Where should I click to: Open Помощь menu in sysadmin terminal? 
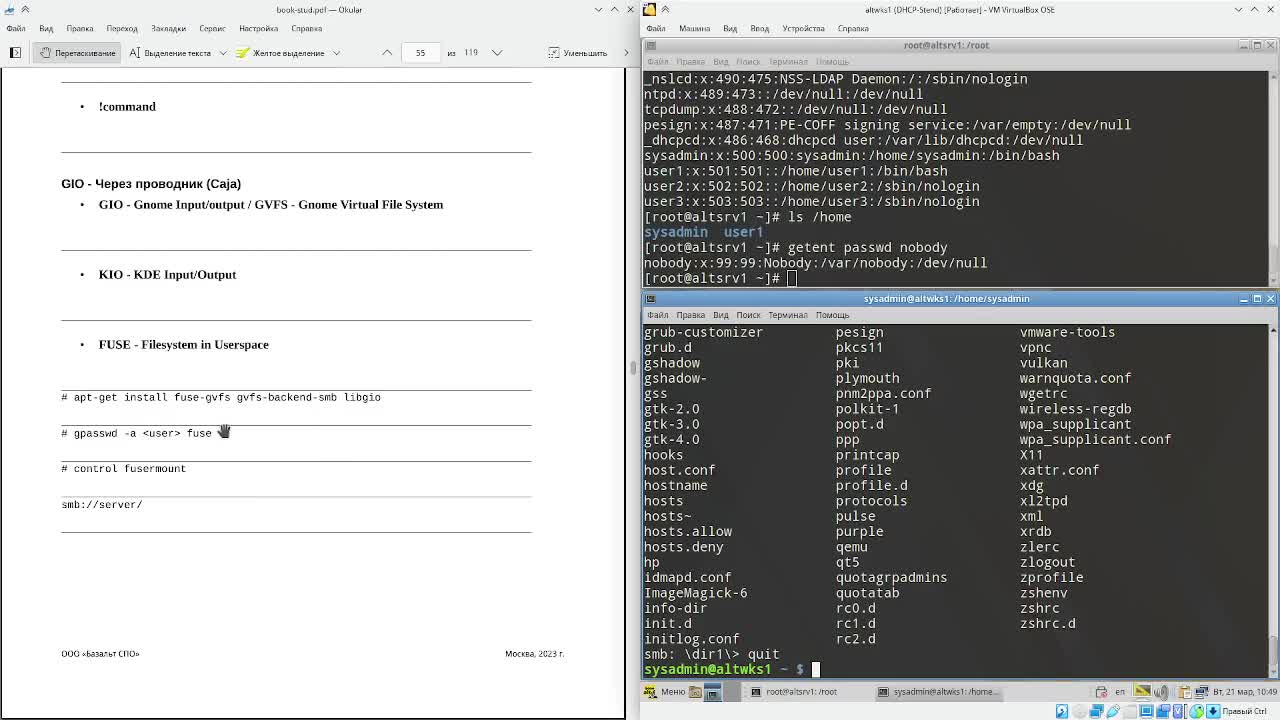point(832,315)
